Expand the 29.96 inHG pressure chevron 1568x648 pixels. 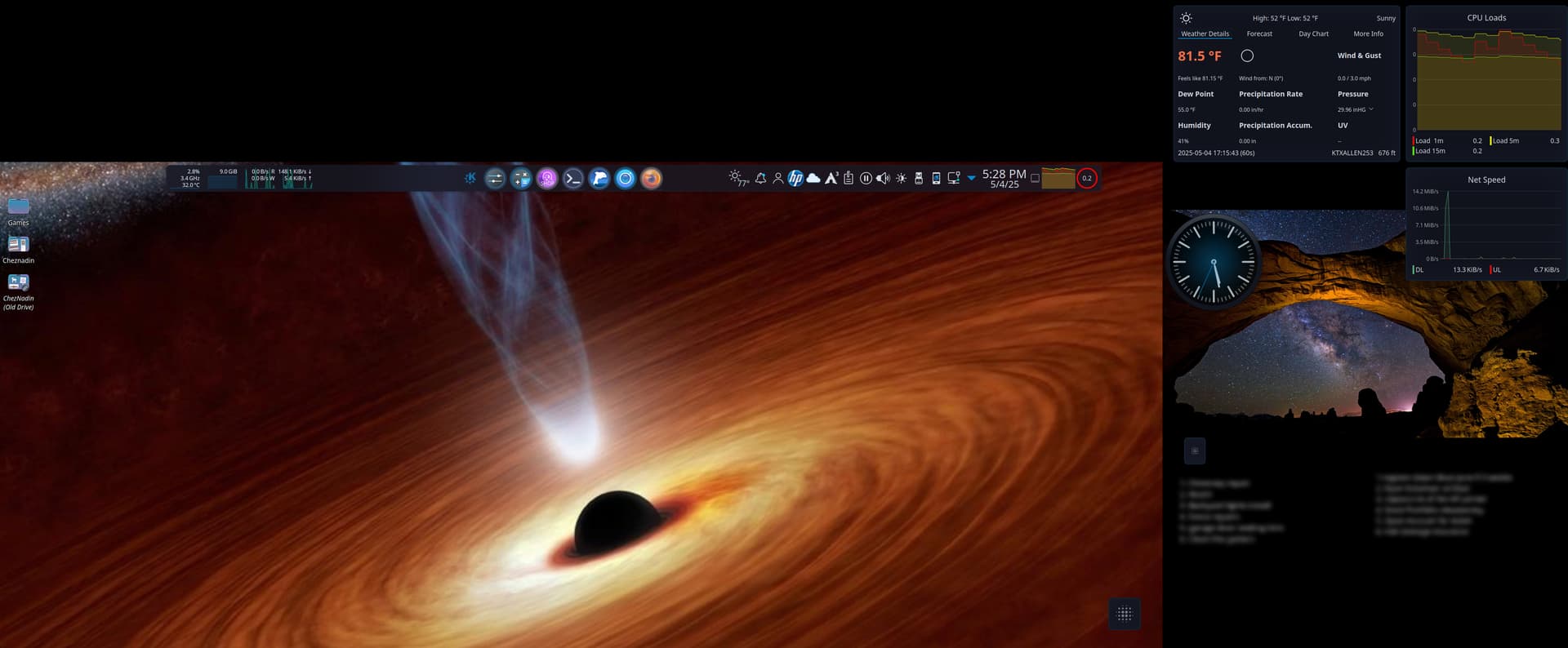pos(1371,109)
